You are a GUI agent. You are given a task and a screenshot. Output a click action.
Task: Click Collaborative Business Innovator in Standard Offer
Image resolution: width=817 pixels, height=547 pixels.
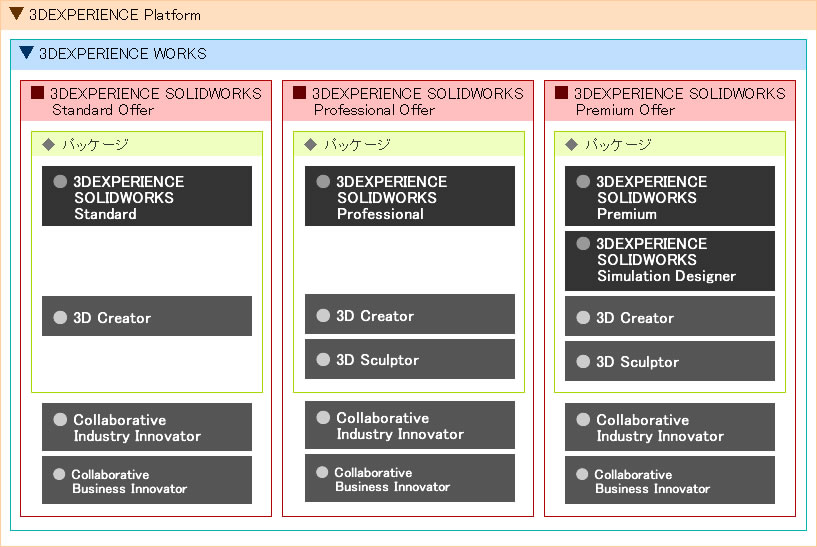pyautogui.click(x=147, y=480)
